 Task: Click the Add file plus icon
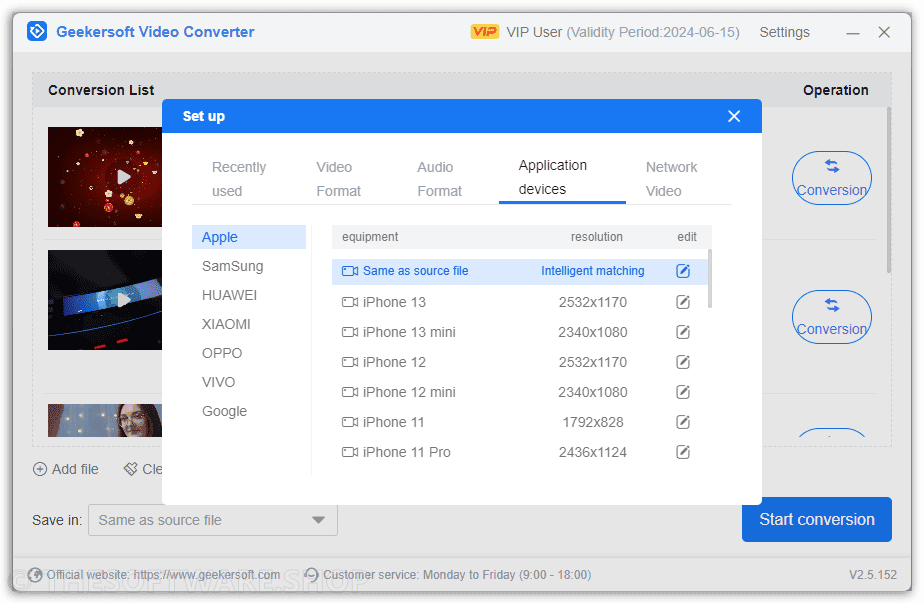[40, 469]
